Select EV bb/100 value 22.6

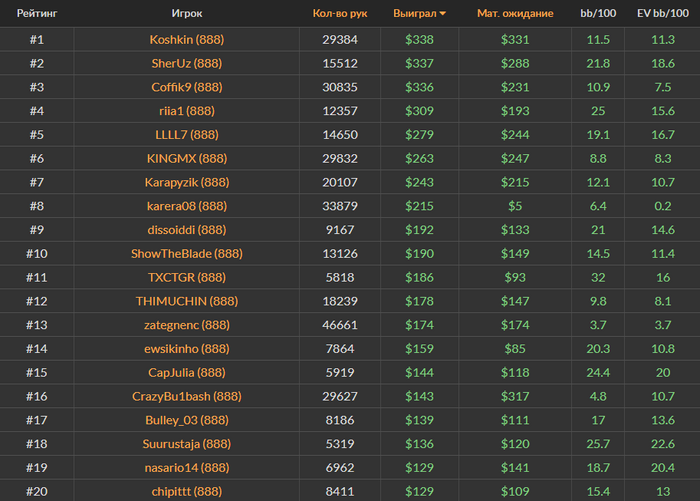(662, 444)
